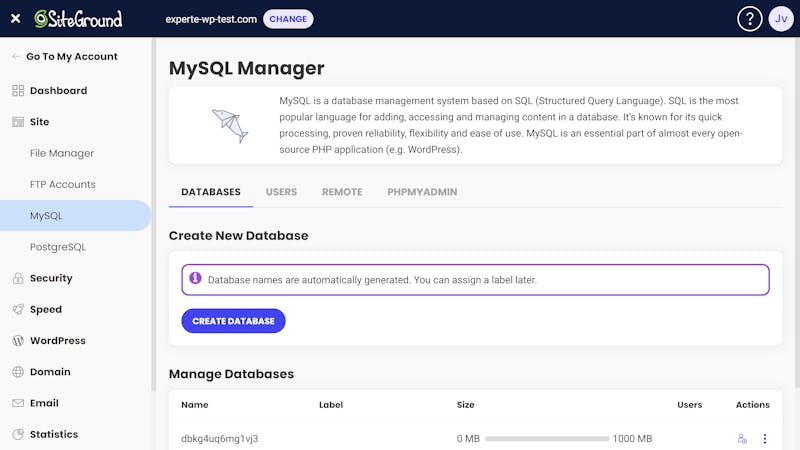Switch to the REMOTE tab
The width and height of the screenshot is (800, 450).
(x=342, y=192)
